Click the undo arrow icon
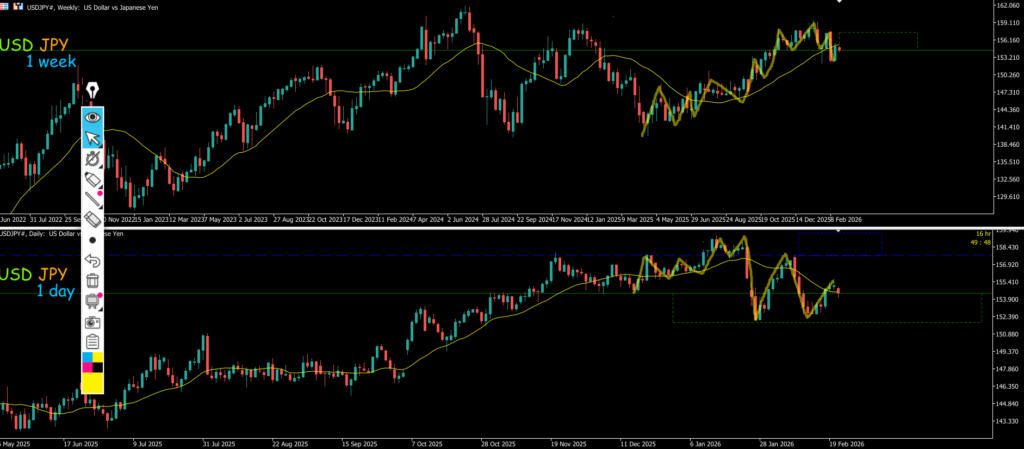Image resolution: width=1024 pixels, height=449 pixels. click(93, 261)
